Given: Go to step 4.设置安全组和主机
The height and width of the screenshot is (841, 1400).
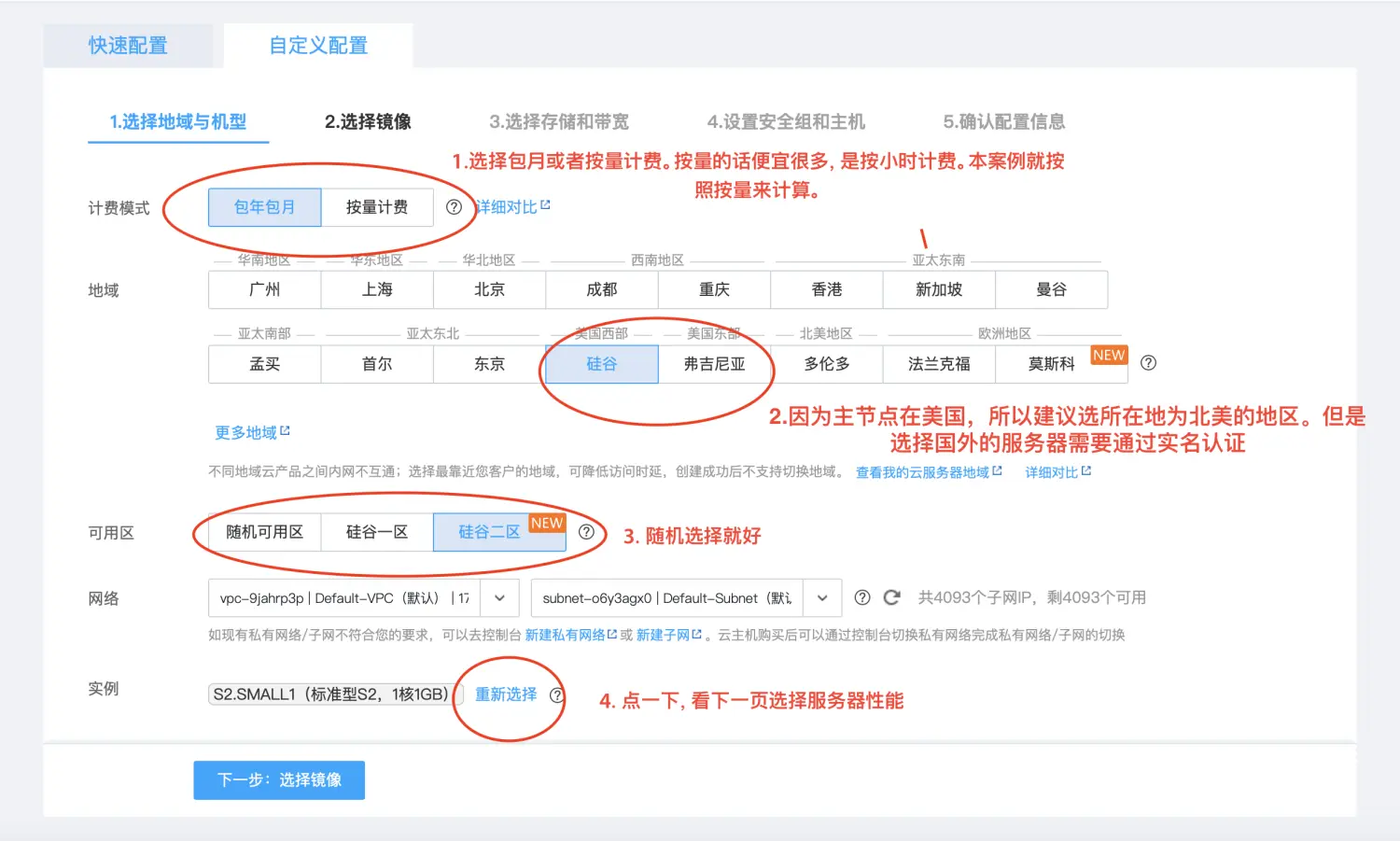Looking at the screenshot, I should tap(786, 122).
